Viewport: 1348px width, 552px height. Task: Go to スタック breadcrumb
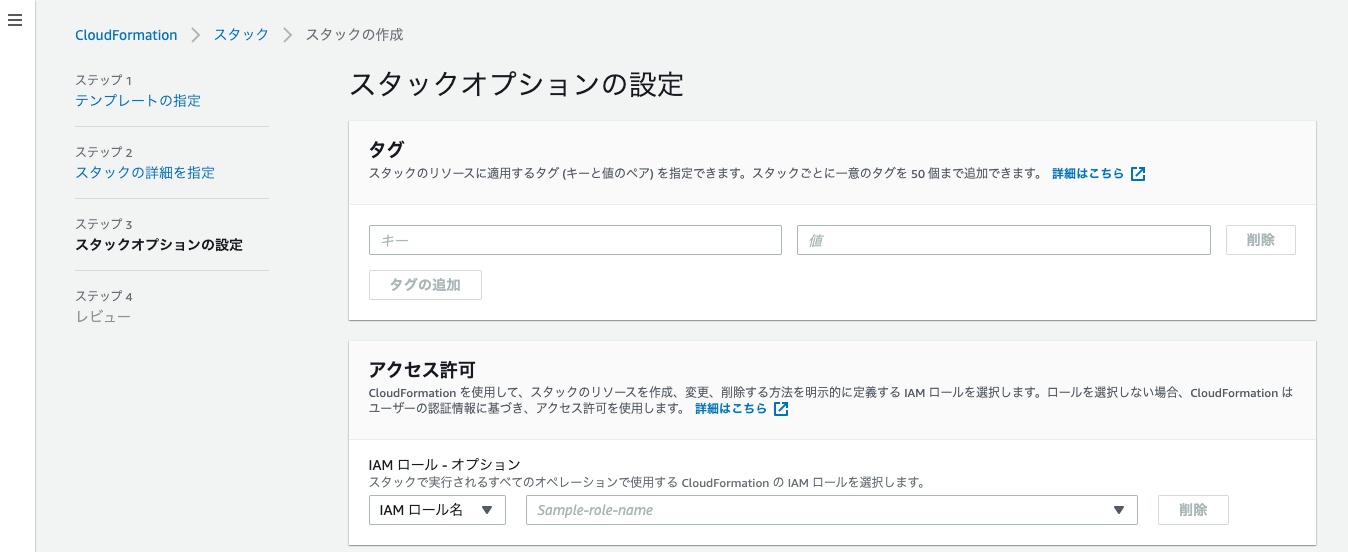[241, 35]
